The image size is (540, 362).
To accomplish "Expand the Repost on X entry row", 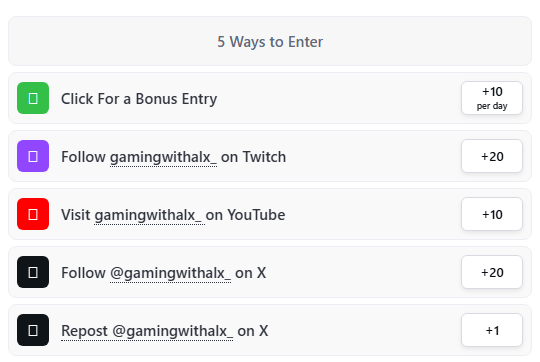I will click(270, 330).
